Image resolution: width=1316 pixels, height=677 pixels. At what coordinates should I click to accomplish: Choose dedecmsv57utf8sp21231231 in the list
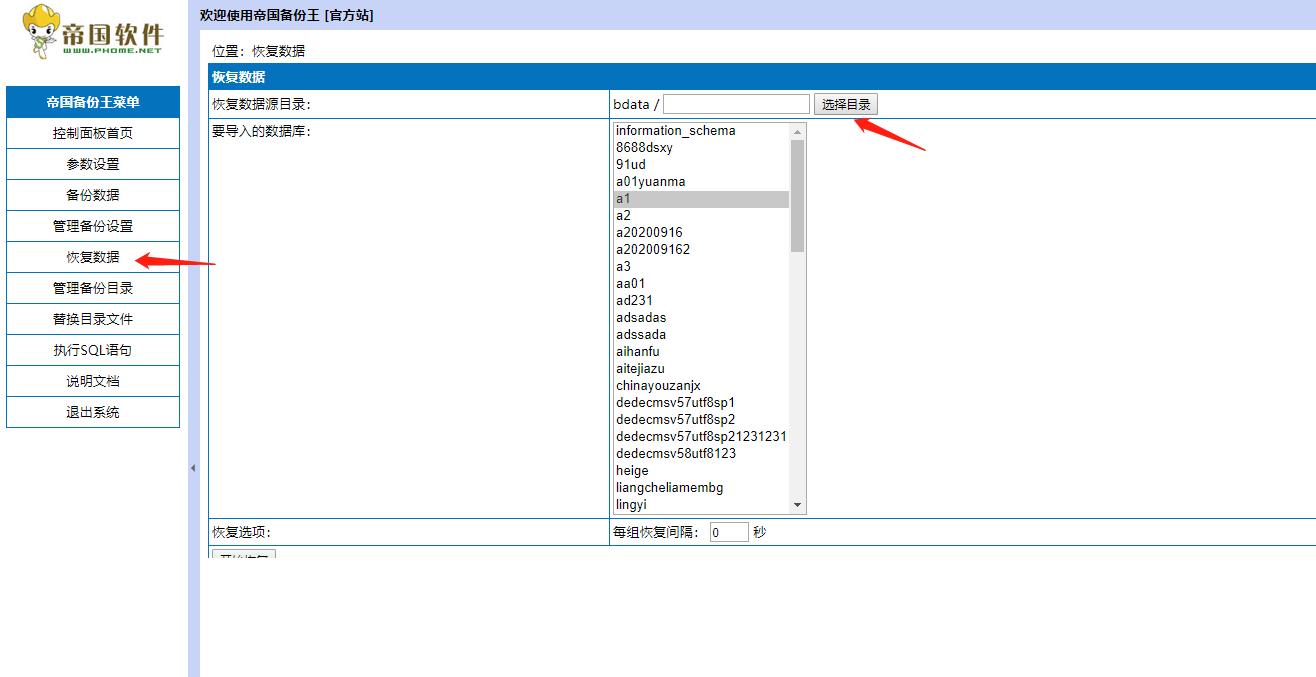point(701,437)
